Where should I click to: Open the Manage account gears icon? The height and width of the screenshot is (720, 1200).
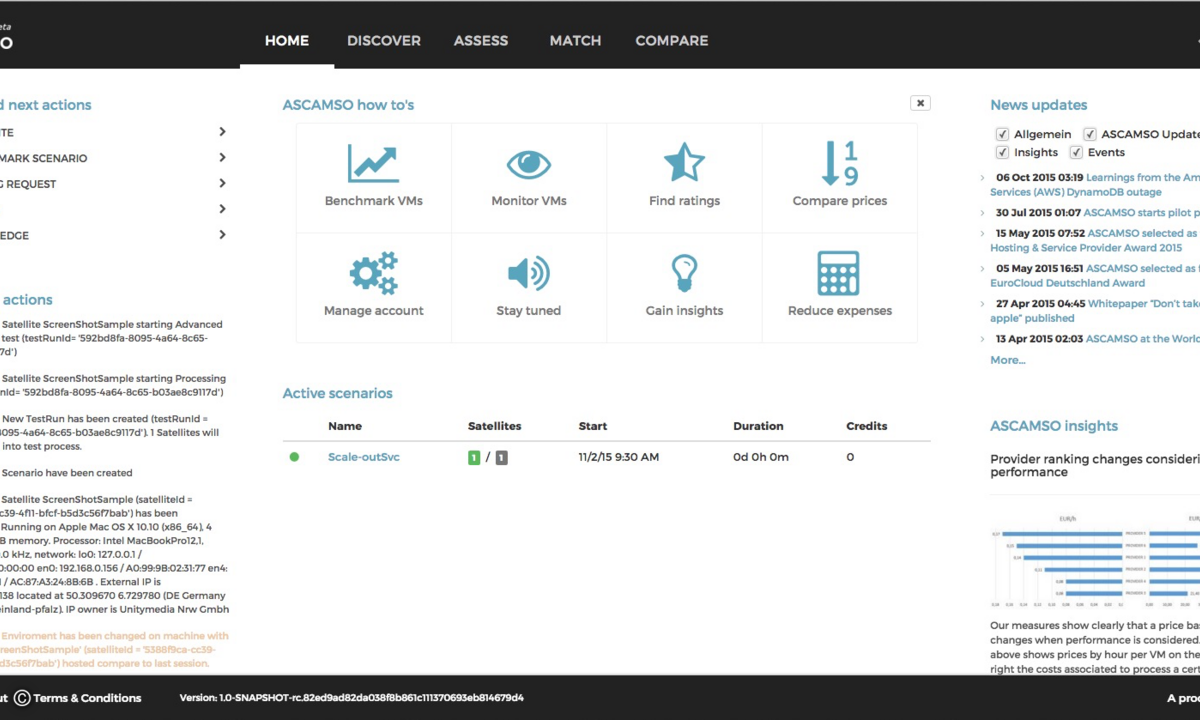click(373, 273)
